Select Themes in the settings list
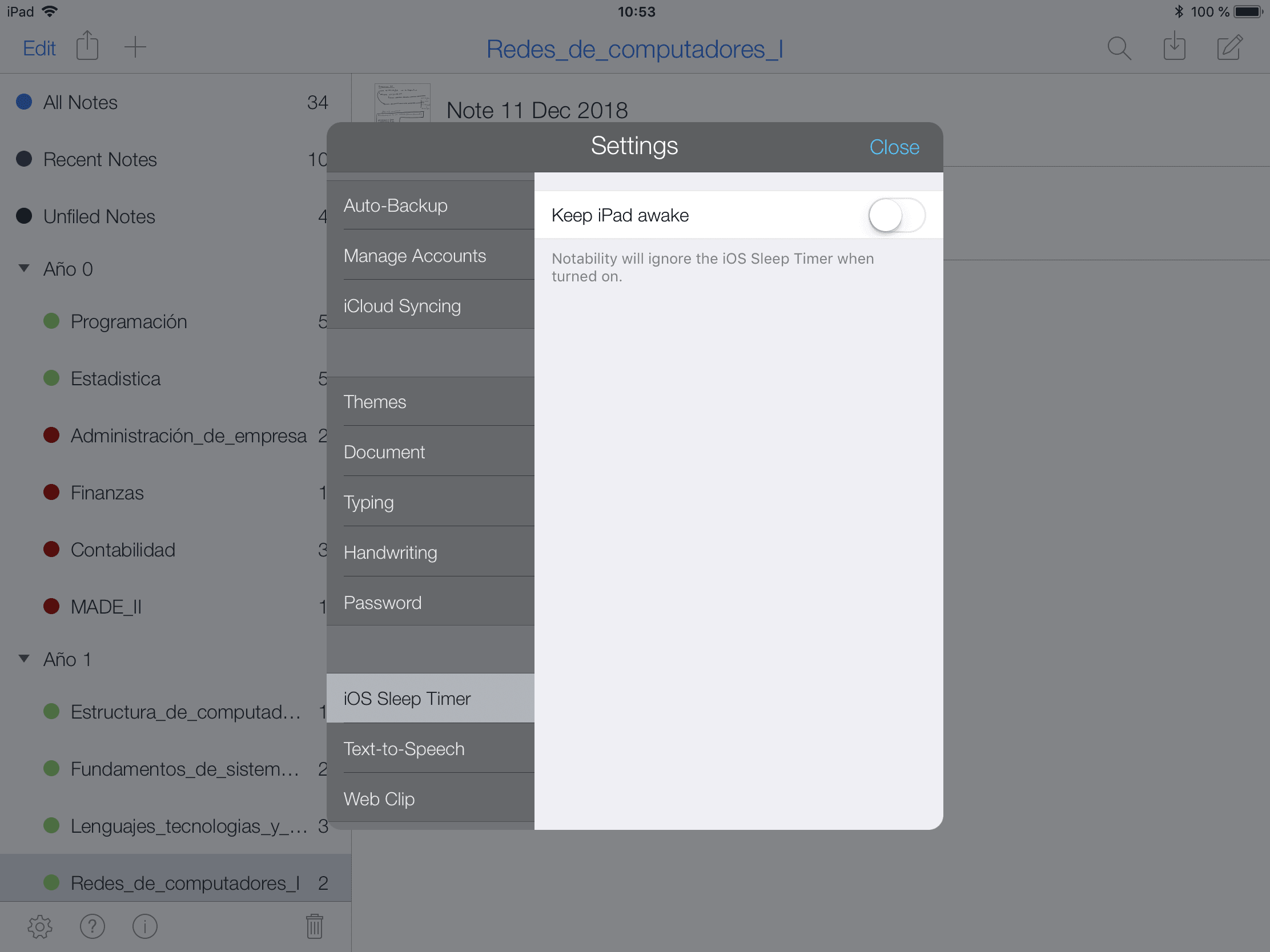This screenshot has height=952, width=1270. (375, 402)
